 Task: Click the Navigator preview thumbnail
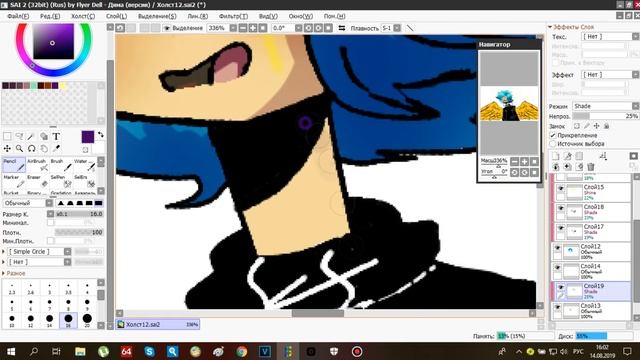coord(509,104)
